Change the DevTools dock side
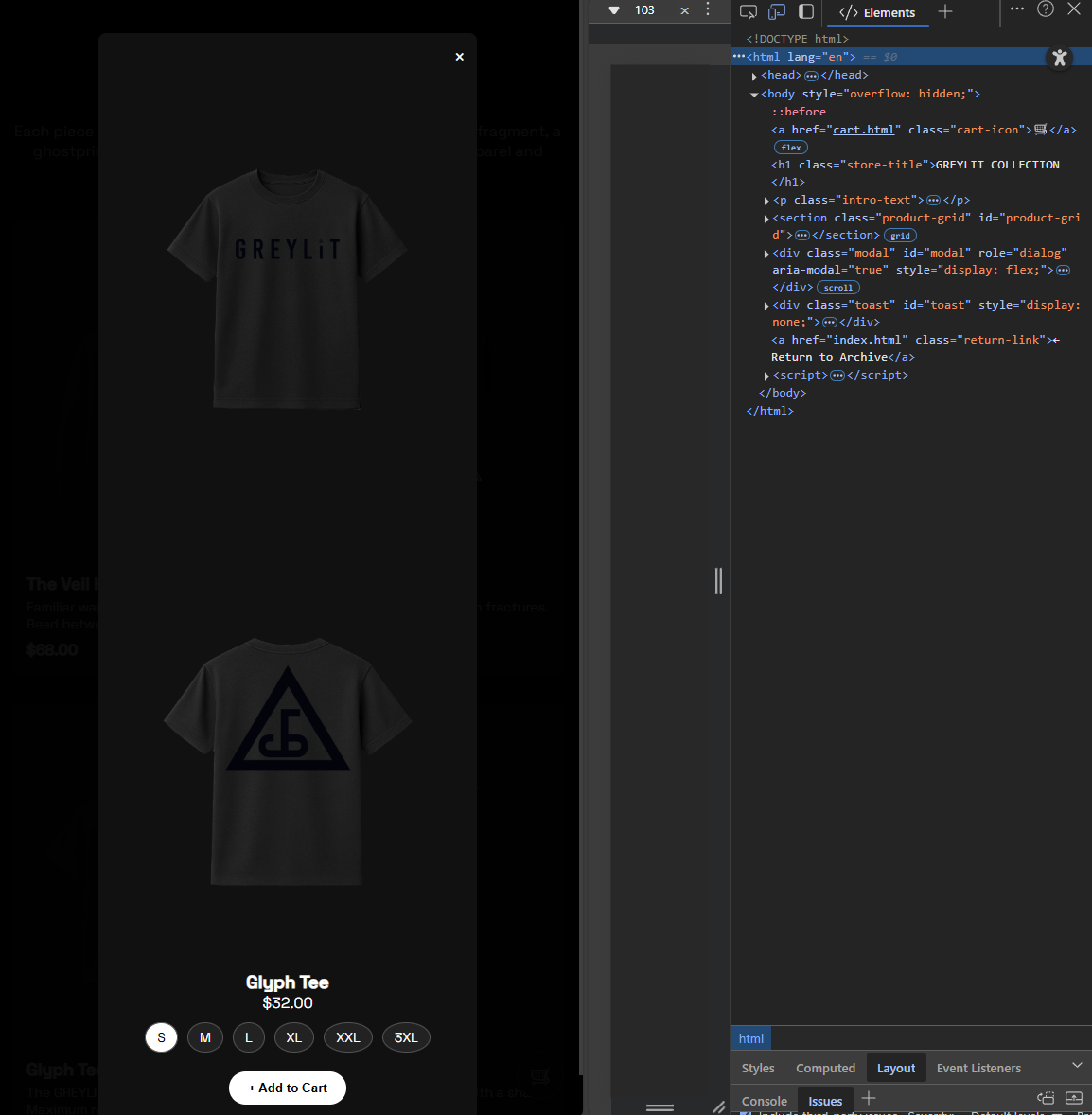The image size is (1092, 1115). (x=807, y=12)
